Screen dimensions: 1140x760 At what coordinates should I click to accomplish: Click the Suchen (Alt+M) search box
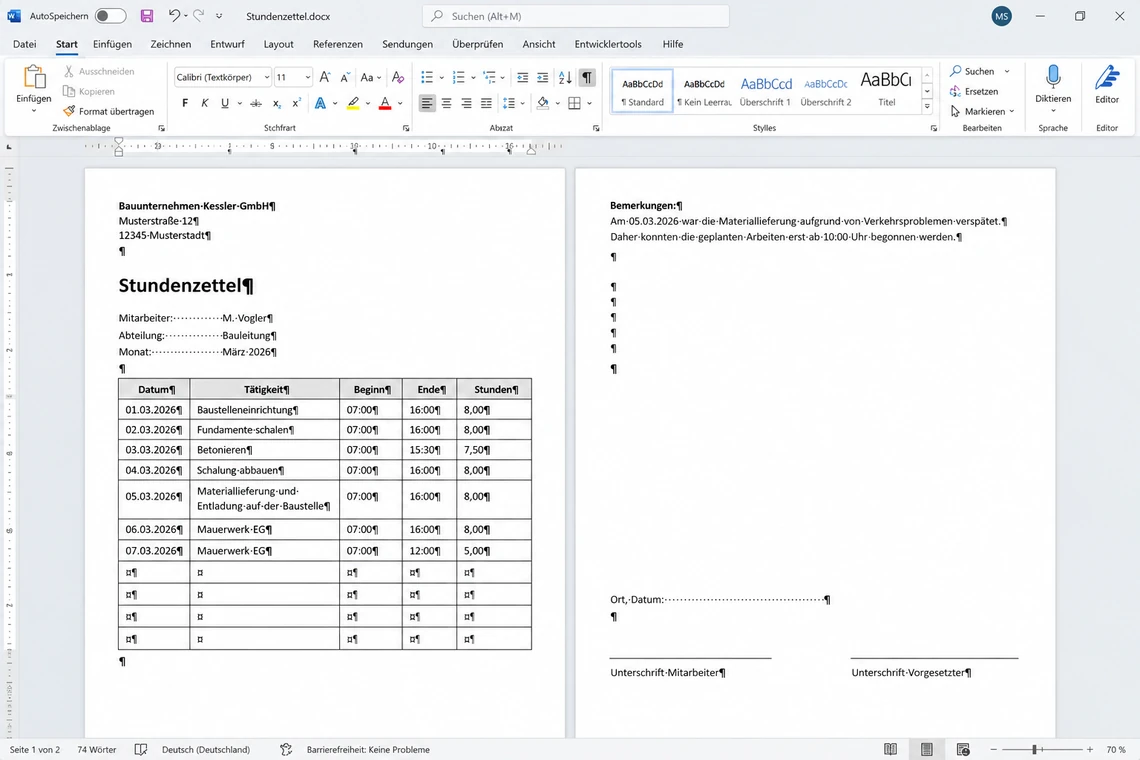(576, 16)
